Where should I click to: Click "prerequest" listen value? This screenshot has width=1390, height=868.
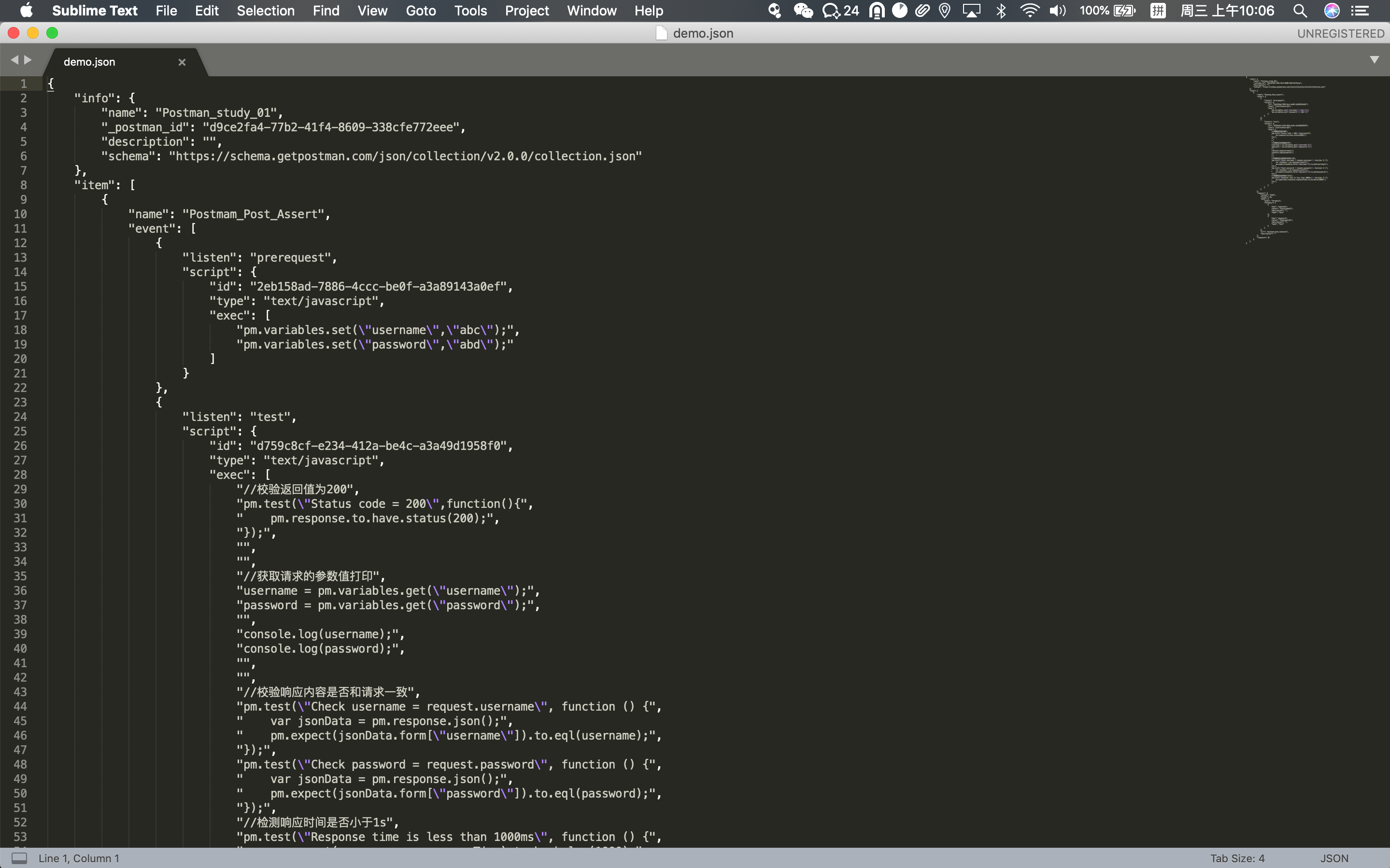(x=291, y=258)
